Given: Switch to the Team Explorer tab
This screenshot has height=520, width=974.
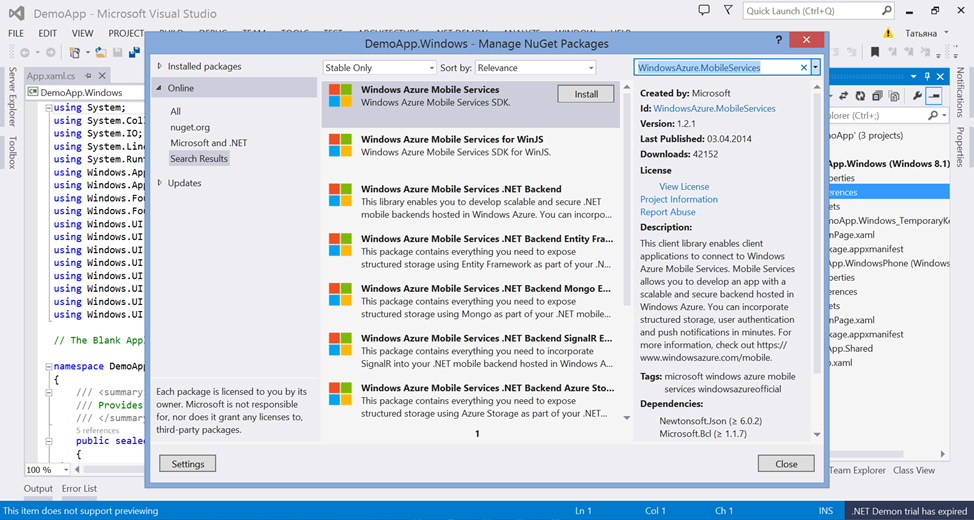Looking at the screenshot, I should (857, 470).
